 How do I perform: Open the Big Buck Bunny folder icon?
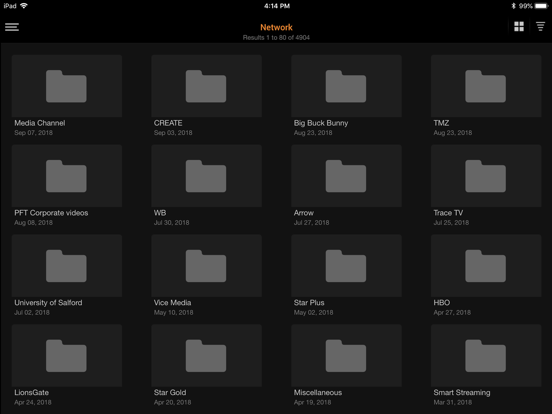pos(346,86)
